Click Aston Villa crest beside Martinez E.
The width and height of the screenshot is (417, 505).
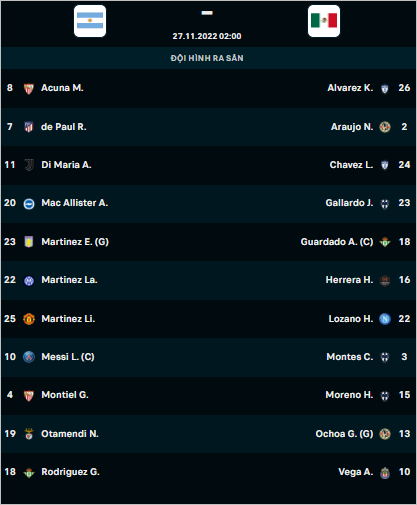(x=29, y=242)
